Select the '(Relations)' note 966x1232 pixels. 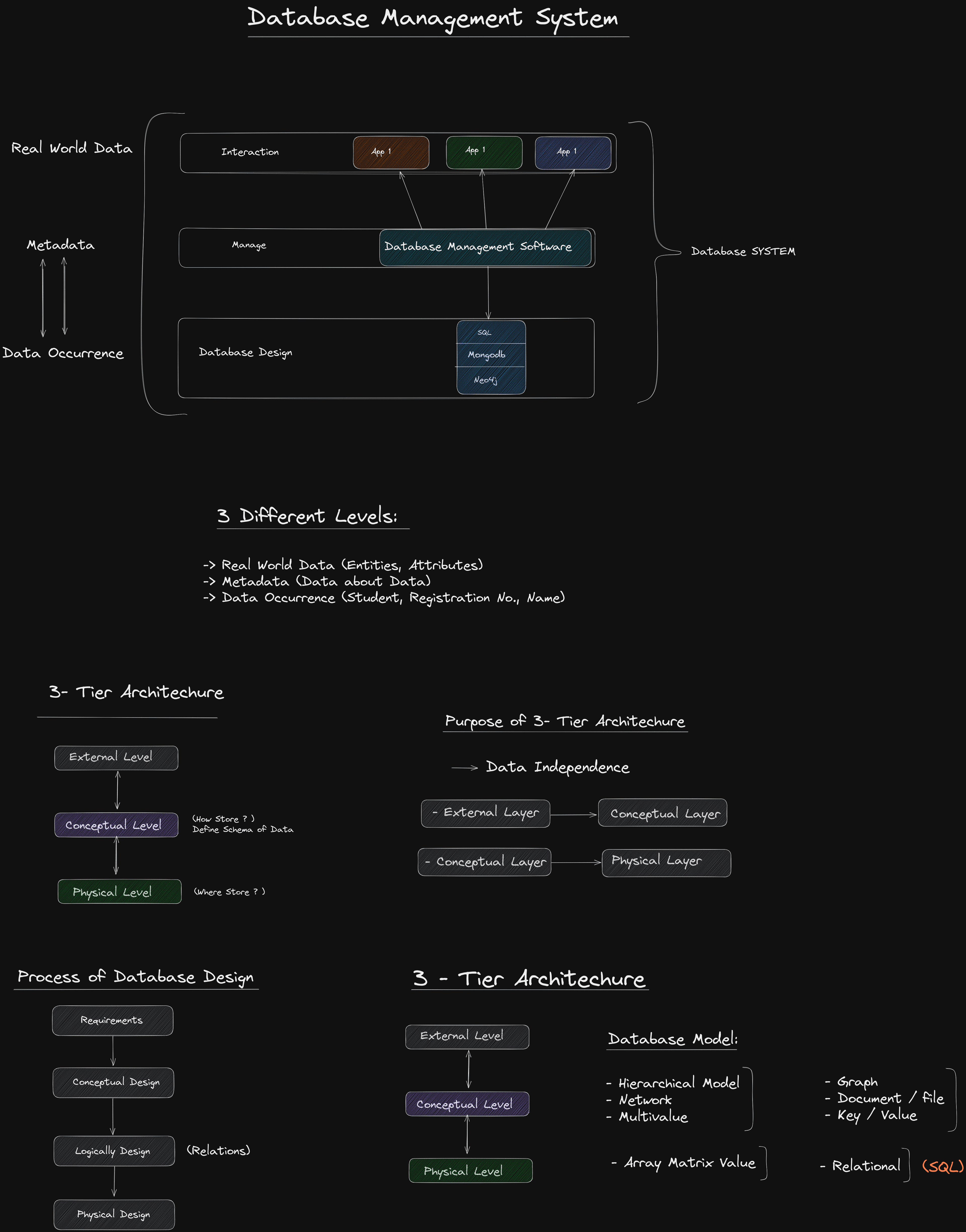pyautogui.click(x=218, y=1150)
